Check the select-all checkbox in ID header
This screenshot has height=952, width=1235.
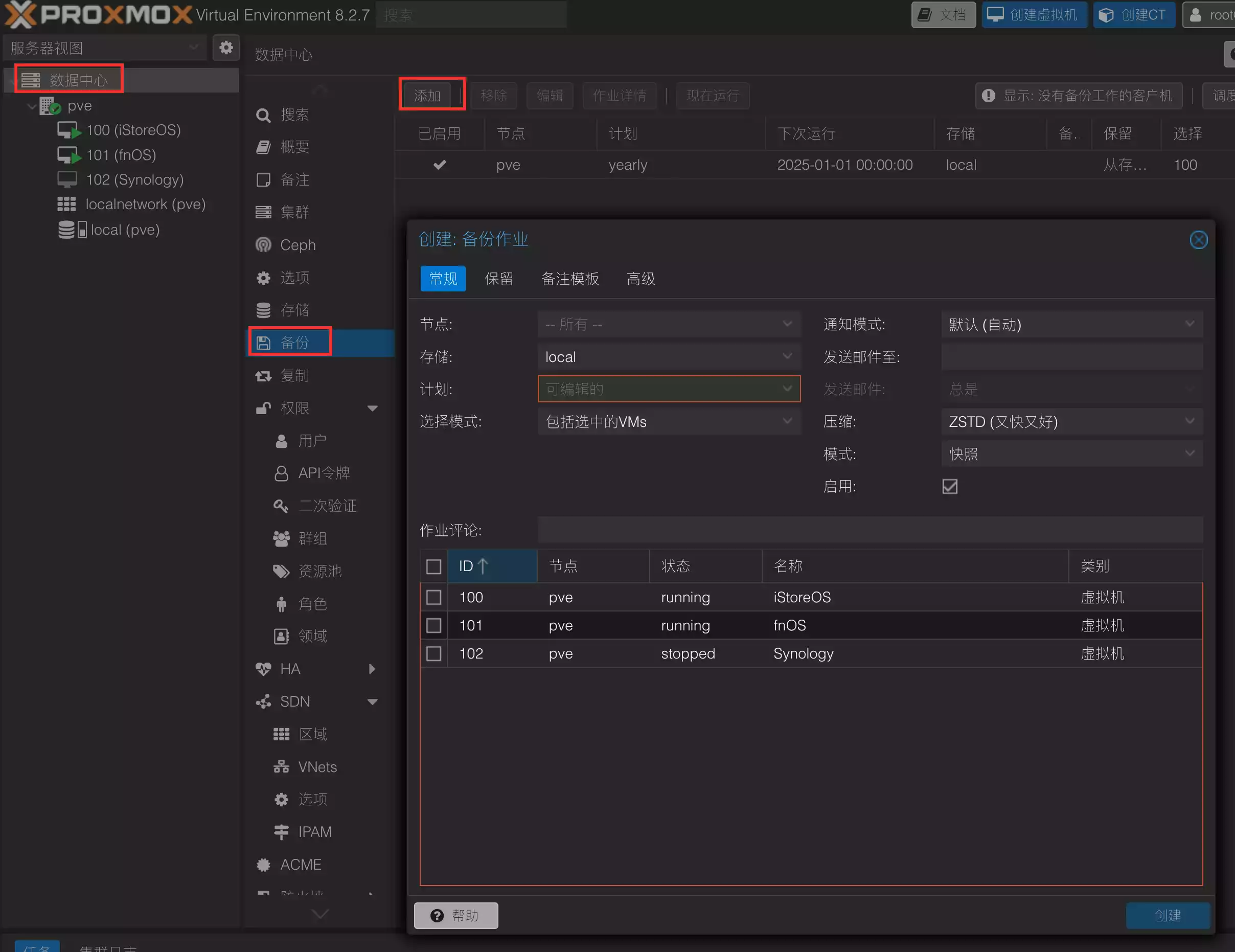(433, 566)
